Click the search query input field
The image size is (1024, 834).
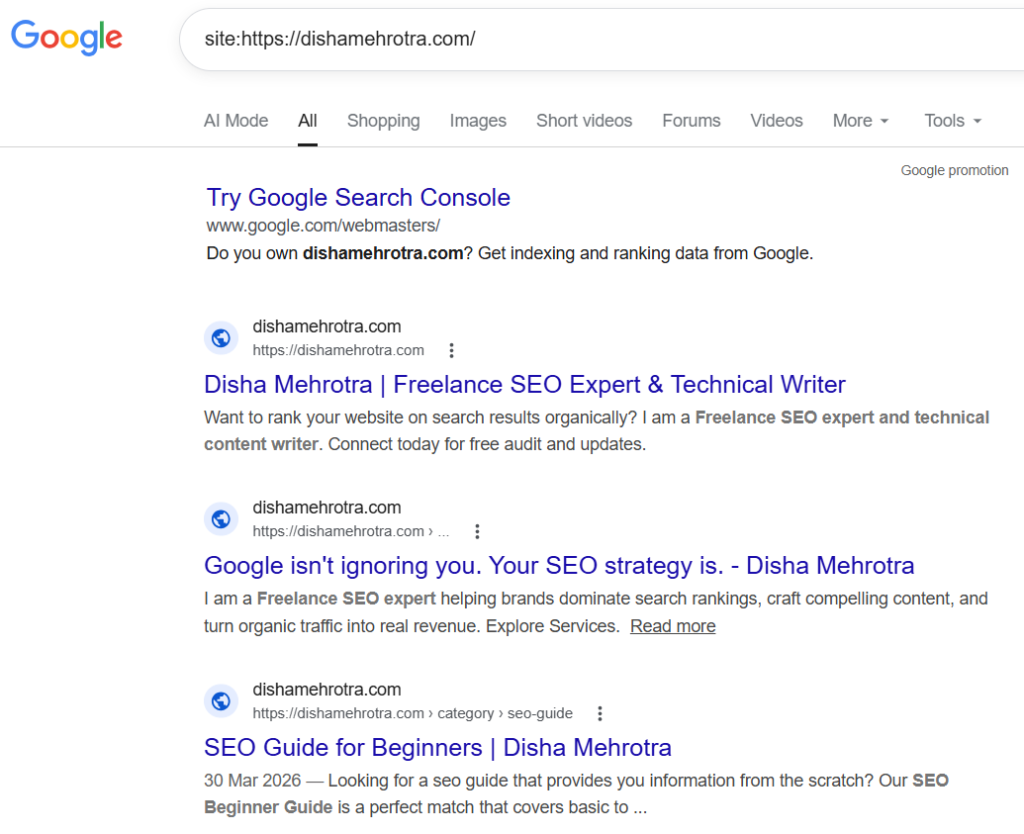(x=600, y=39)
